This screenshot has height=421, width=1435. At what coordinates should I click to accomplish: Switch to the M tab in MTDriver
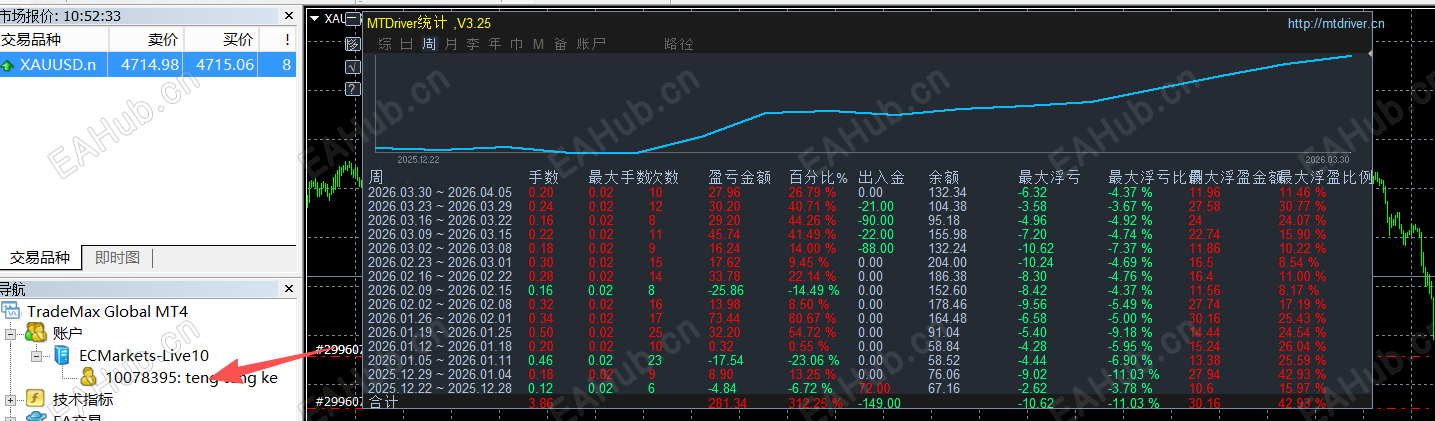[x=538, y=44]
